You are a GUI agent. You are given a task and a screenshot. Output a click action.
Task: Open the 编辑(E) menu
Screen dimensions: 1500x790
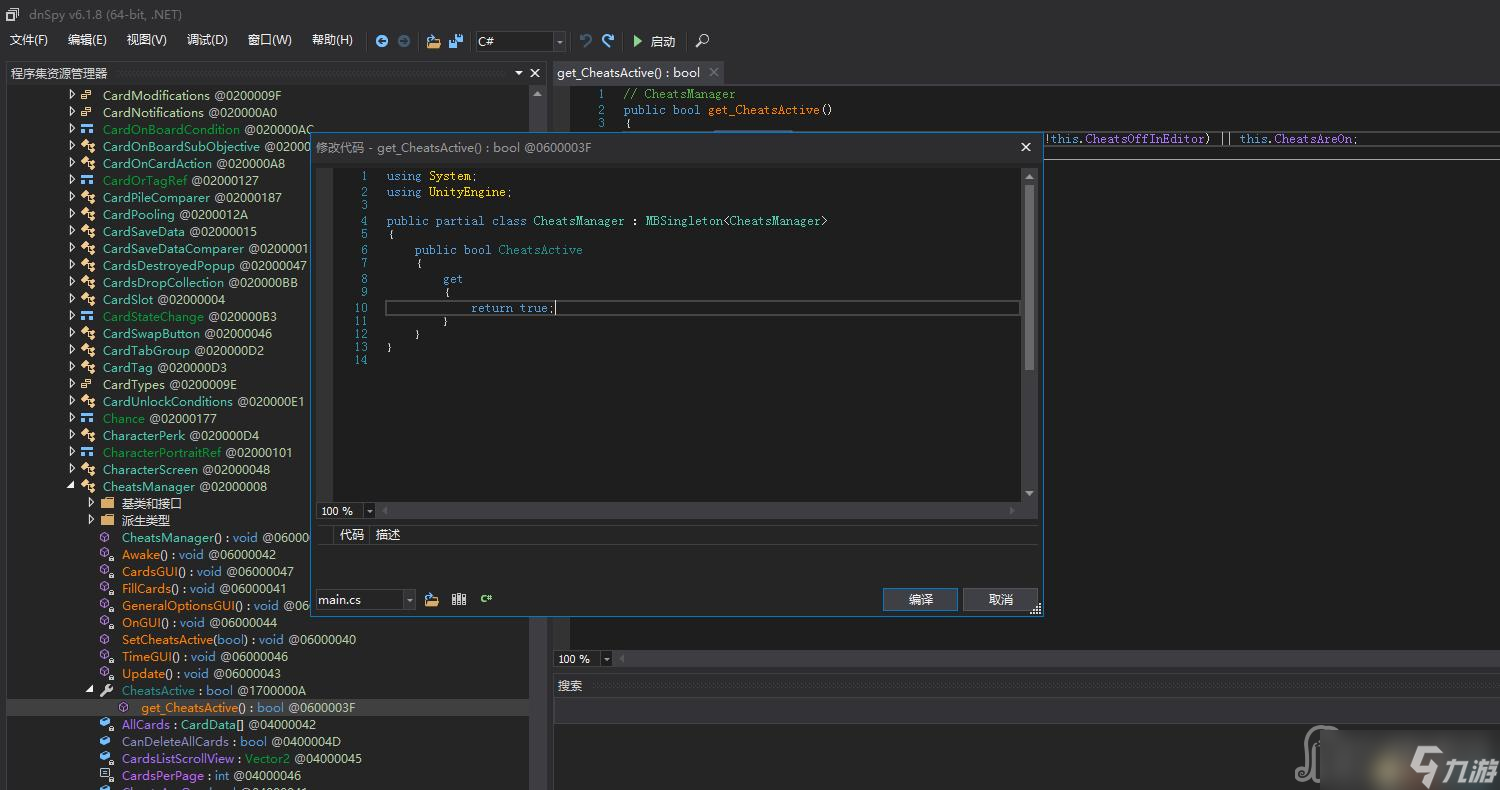(87, 40)
